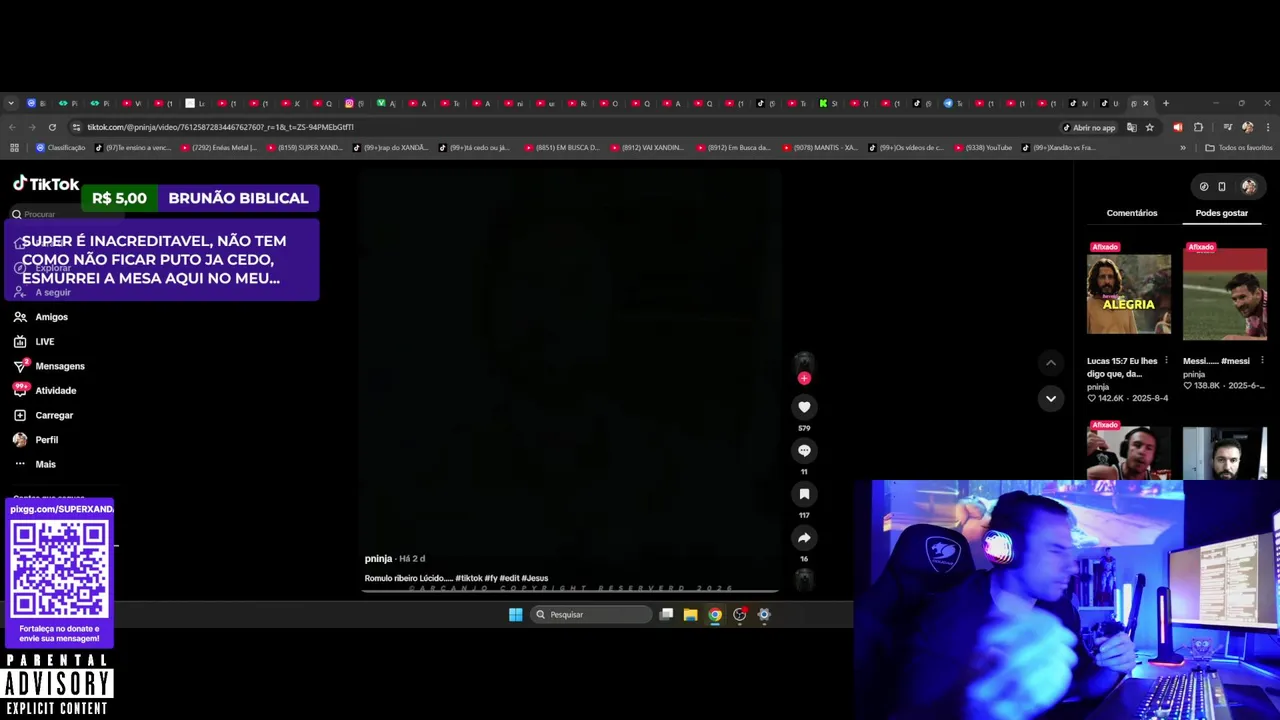Open the browser extensions puzzle icon
This screenshot has height=720, width=1280.
pos(1198,127)
